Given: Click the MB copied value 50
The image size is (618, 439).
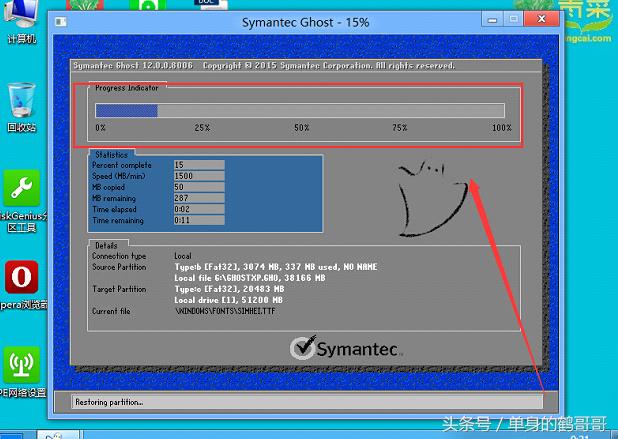Looking at the screenshot, I should pyautogui.click(x=199, y=187).
